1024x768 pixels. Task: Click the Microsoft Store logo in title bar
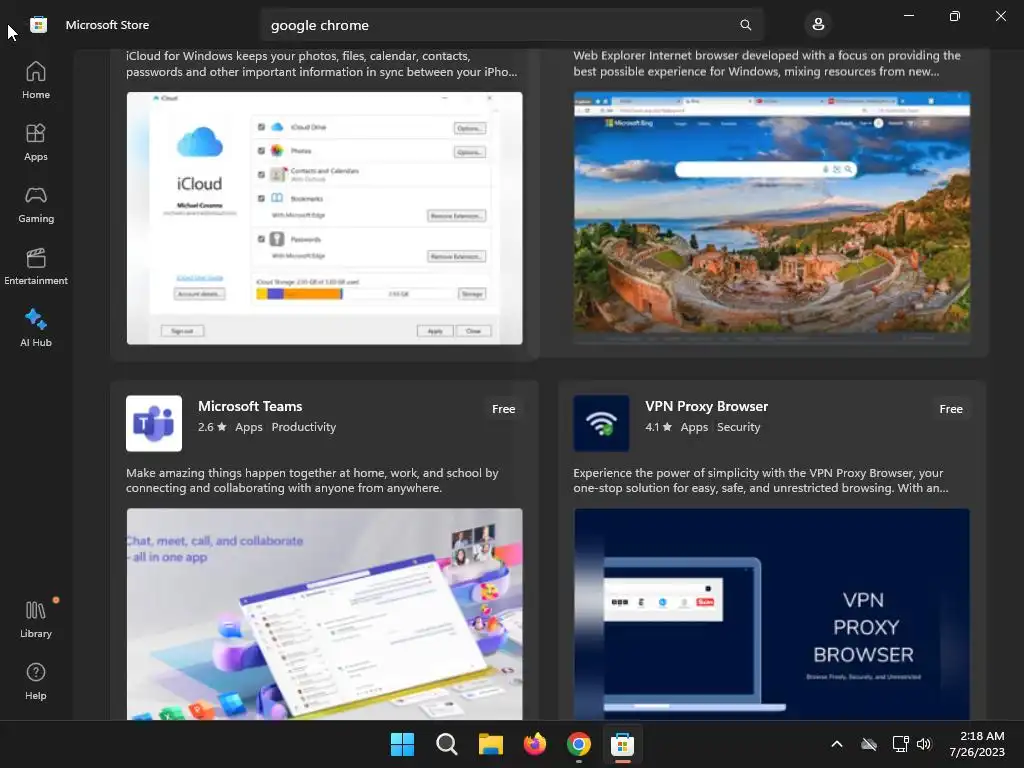click(x=39, y=25)
